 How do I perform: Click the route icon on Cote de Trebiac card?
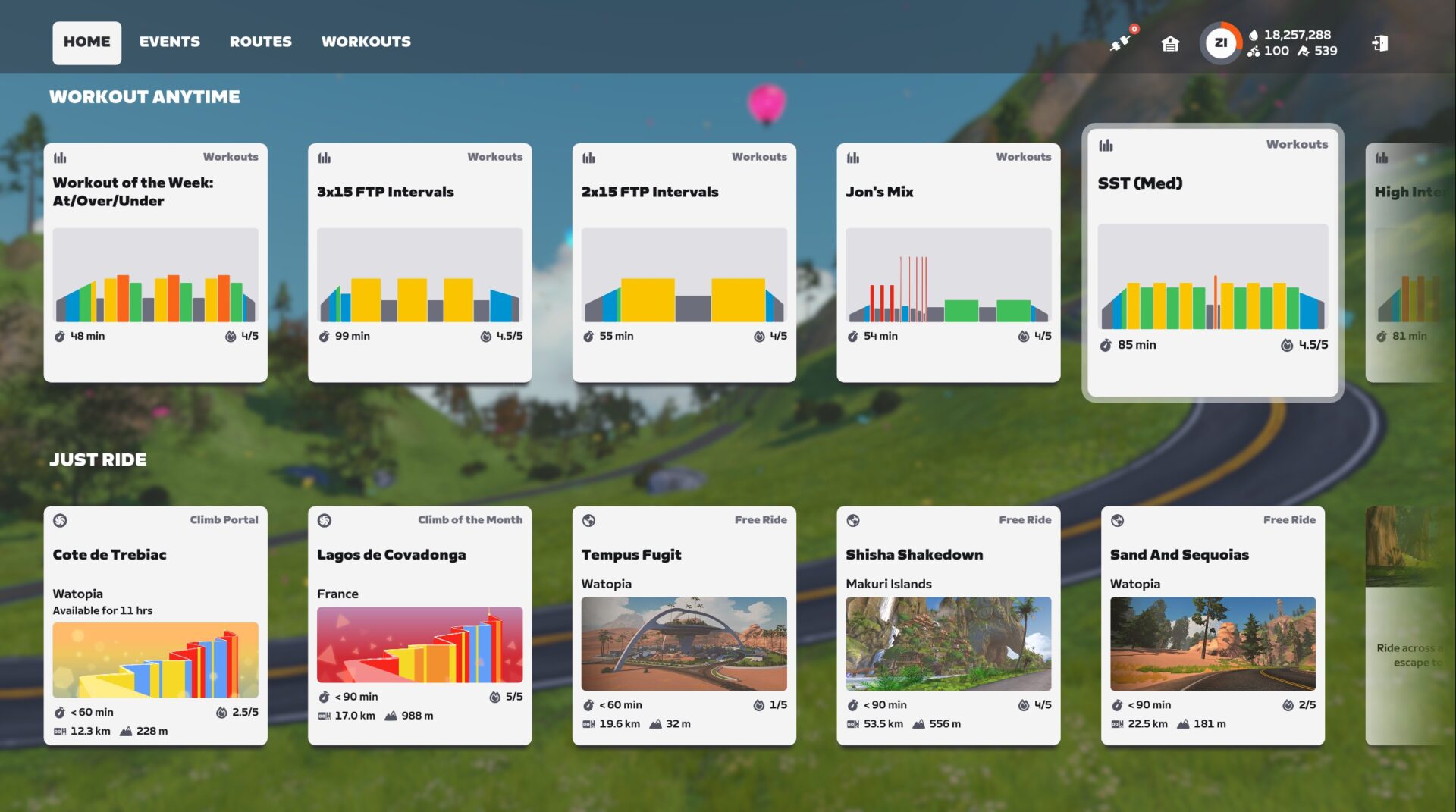60,520
